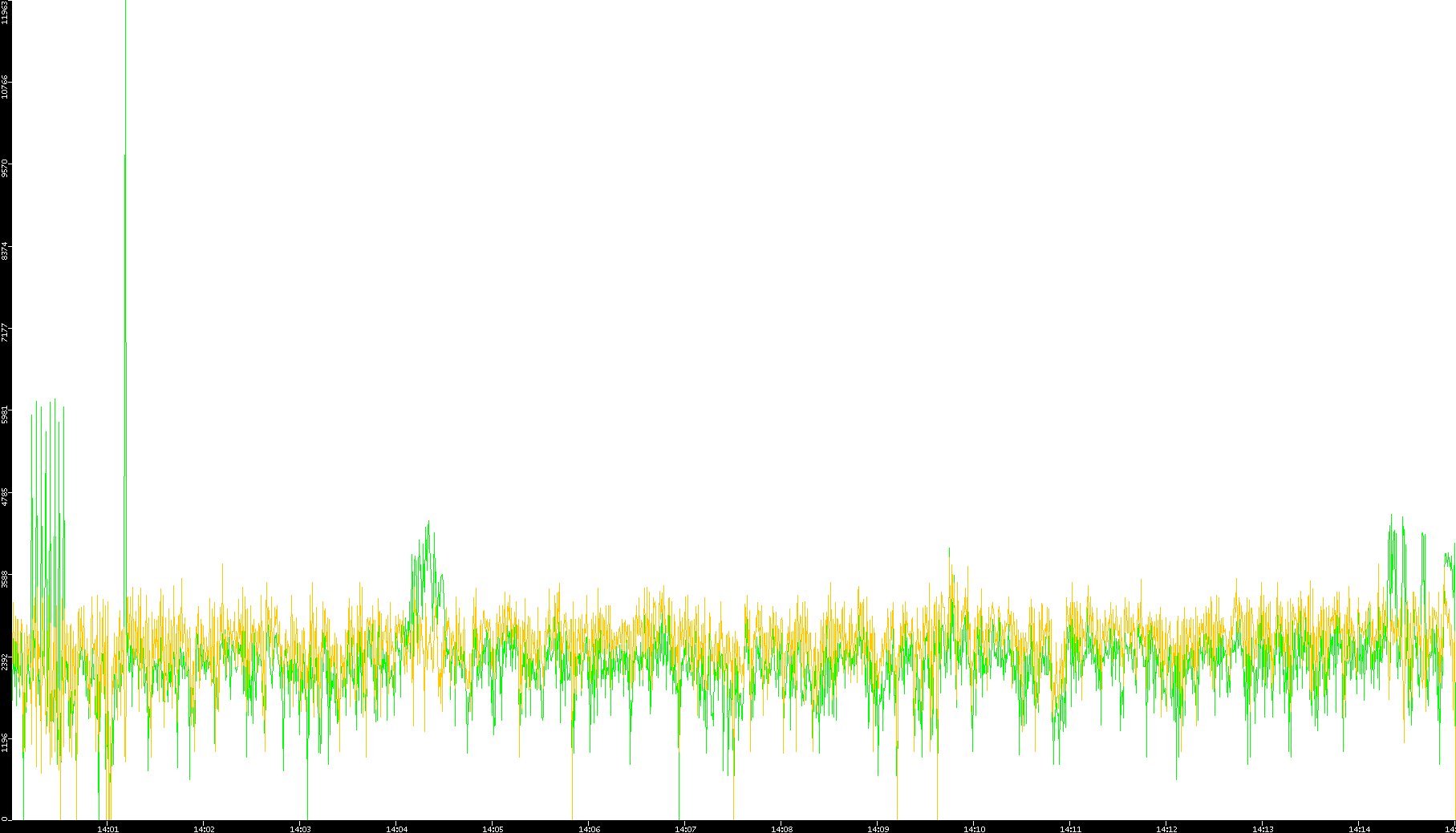
Task: Click the 9570 value on the y-axis
Action: click(x=5, y=168)
